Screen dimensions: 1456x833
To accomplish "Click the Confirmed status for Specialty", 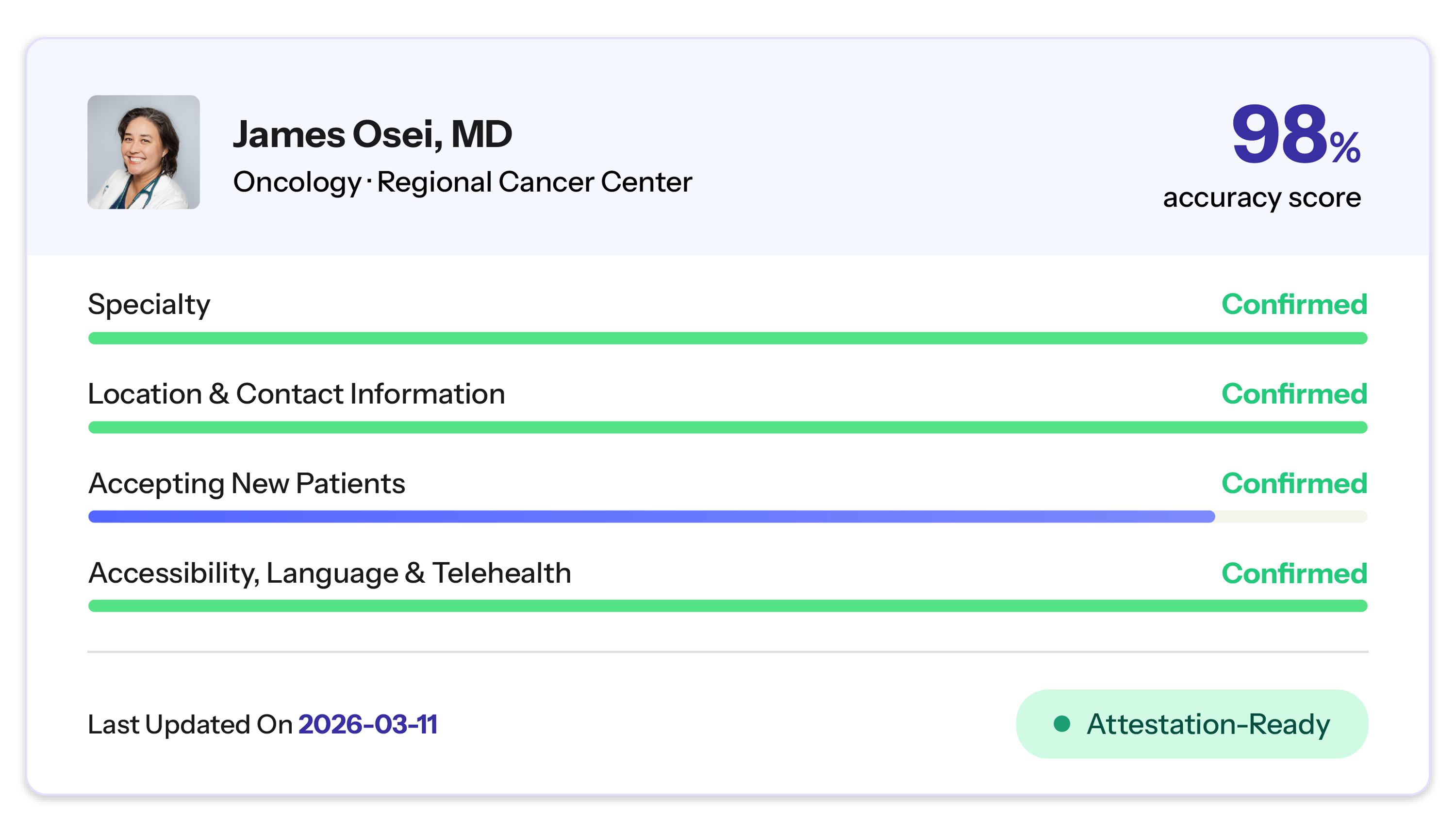I will pos(1294,304).
